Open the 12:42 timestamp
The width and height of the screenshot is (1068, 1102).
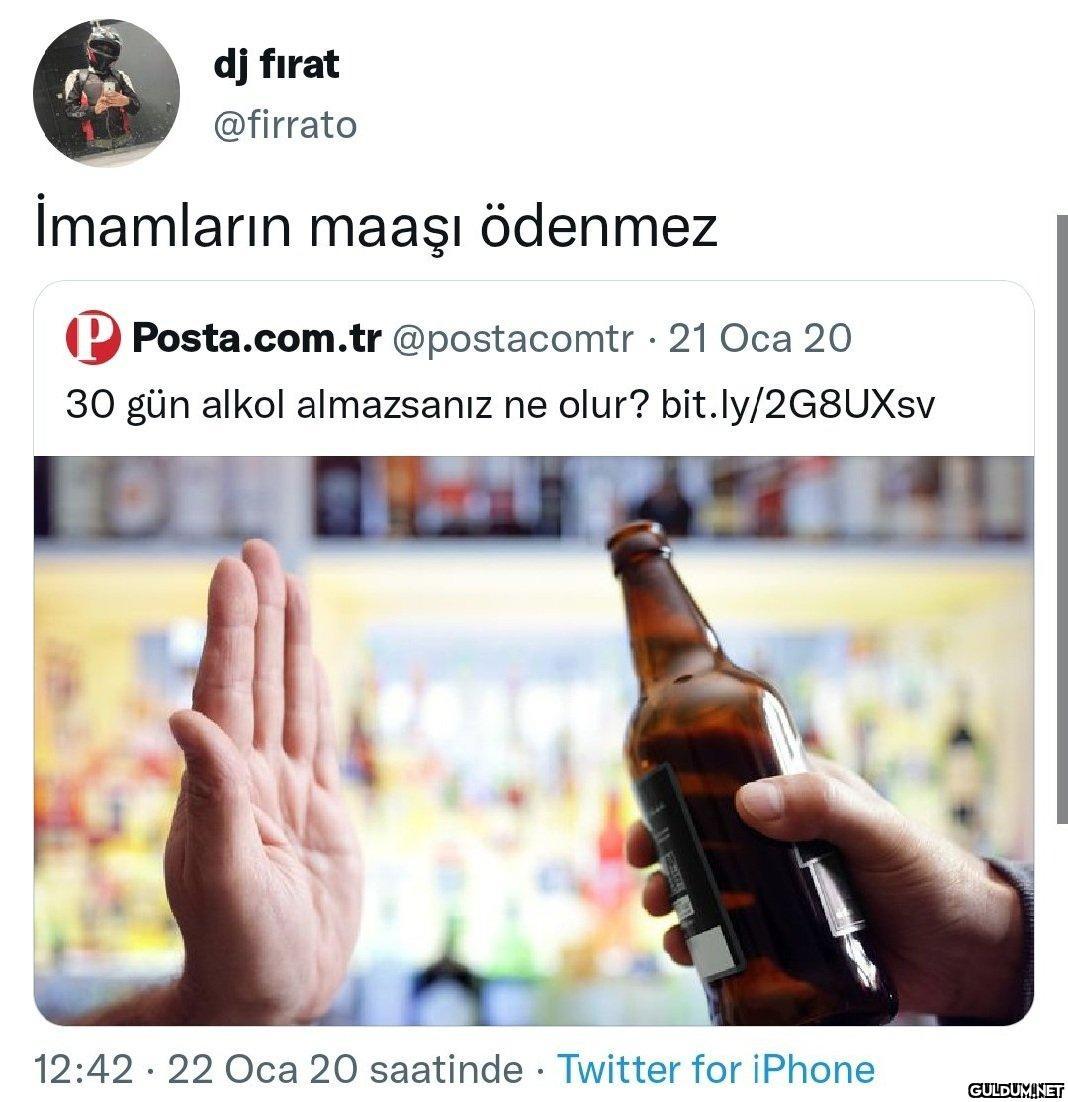[x=84, y=1070]
